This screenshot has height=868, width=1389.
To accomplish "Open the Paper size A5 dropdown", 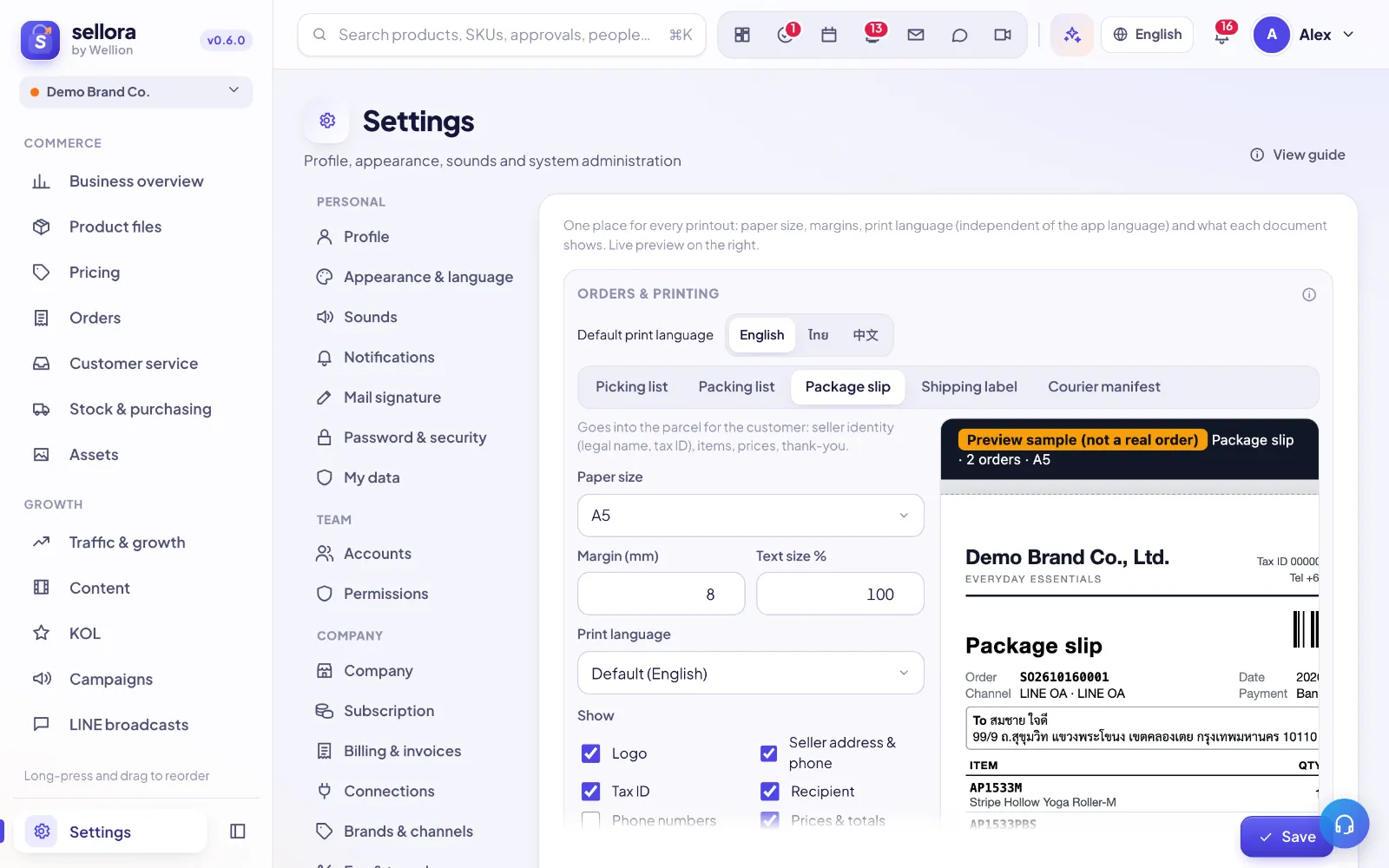I will pos(751,516).
